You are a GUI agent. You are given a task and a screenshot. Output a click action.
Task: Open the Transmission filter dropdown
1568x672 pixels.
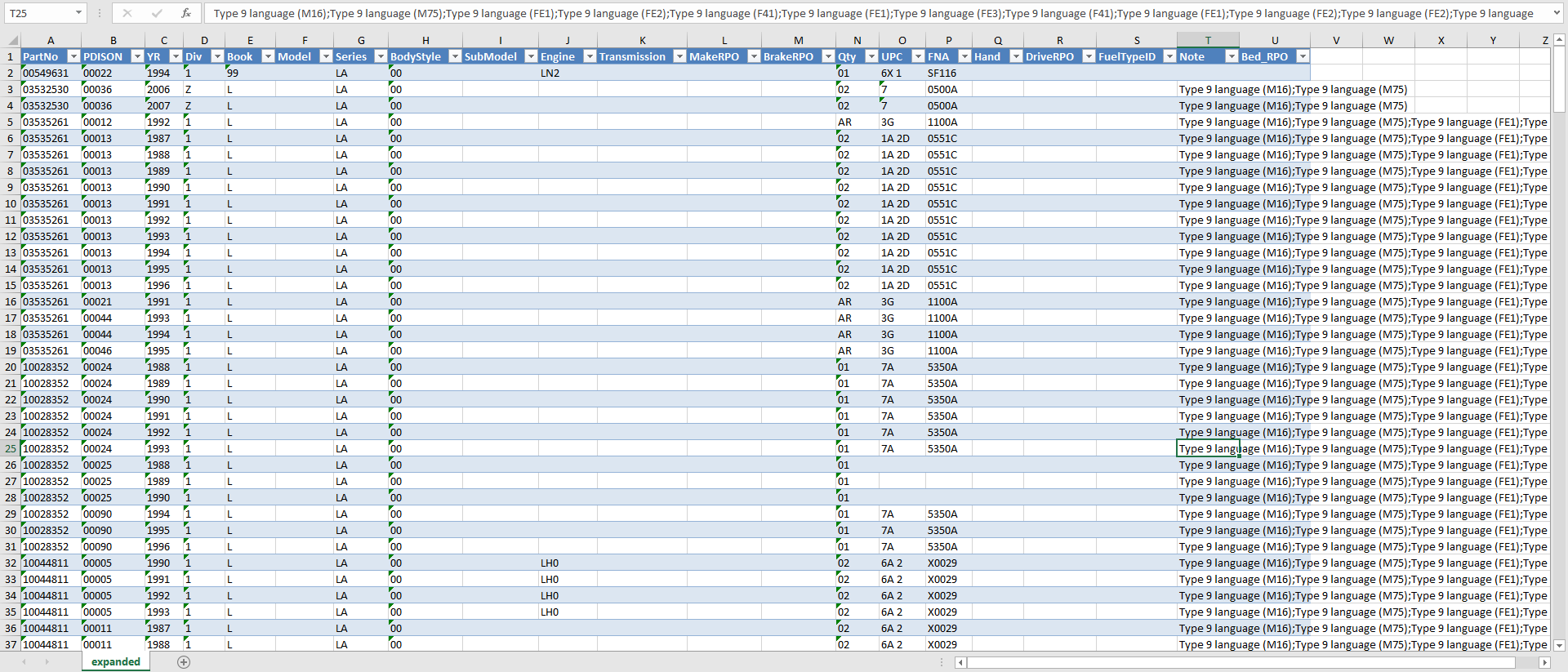[x=679, y=56]
